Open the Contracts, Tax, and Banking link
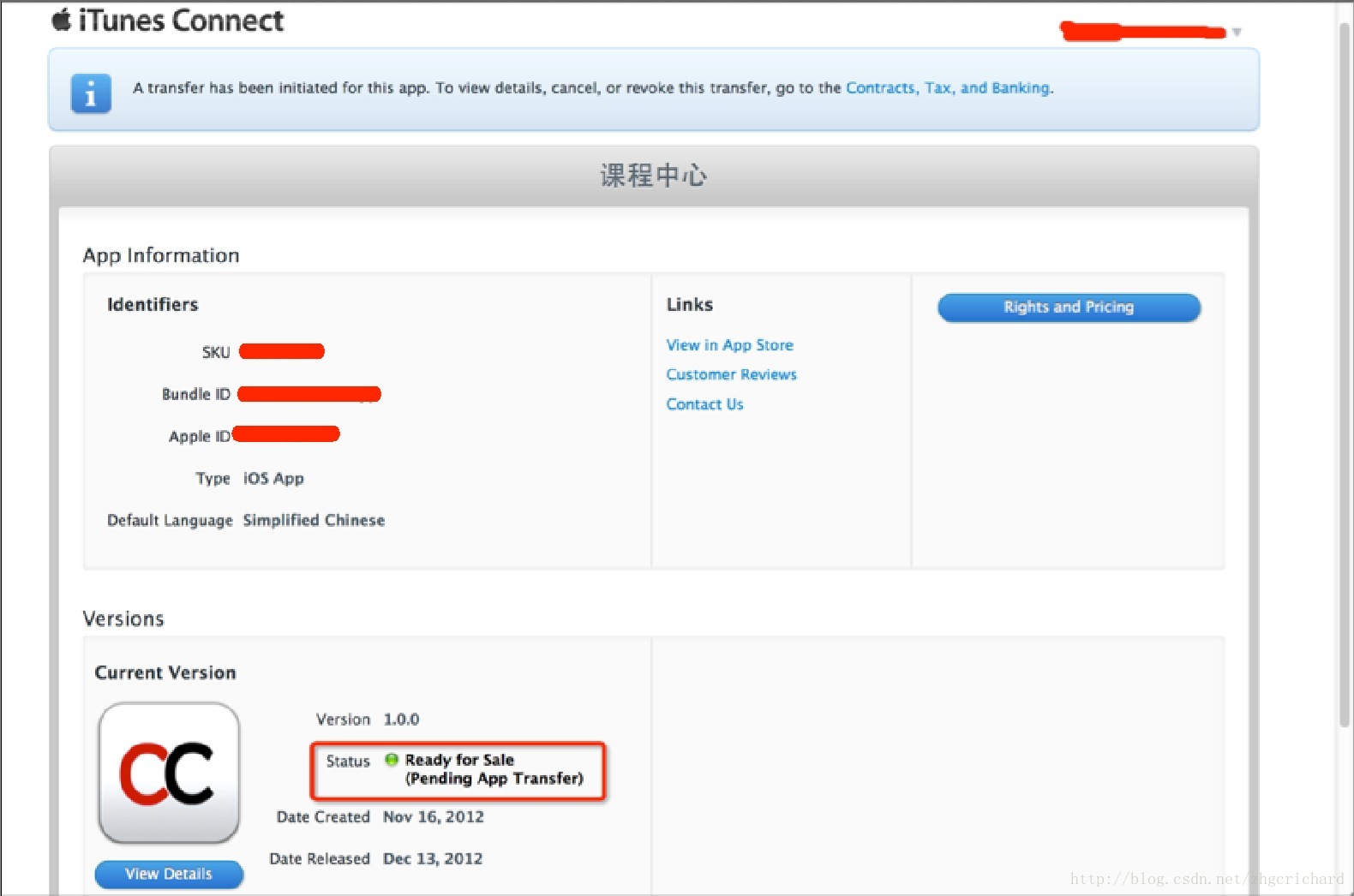The image size is (1354, 896). coord(948,87)
